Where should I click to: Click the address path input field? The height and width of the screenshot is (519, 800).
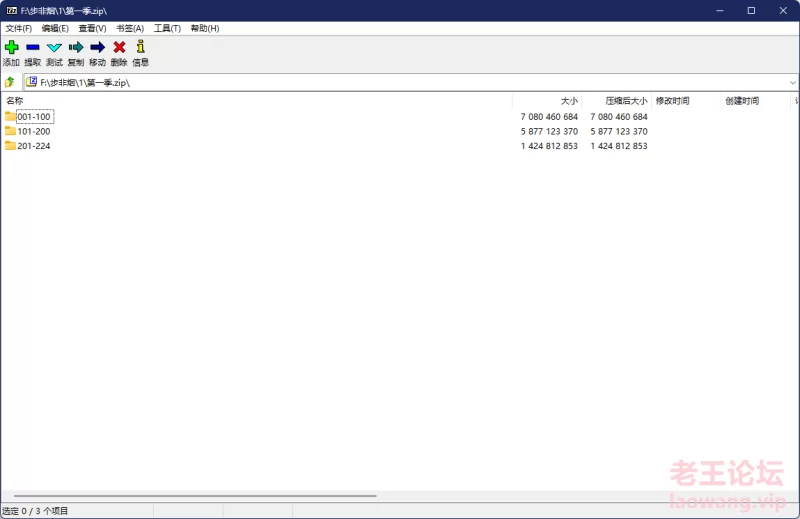411,82
